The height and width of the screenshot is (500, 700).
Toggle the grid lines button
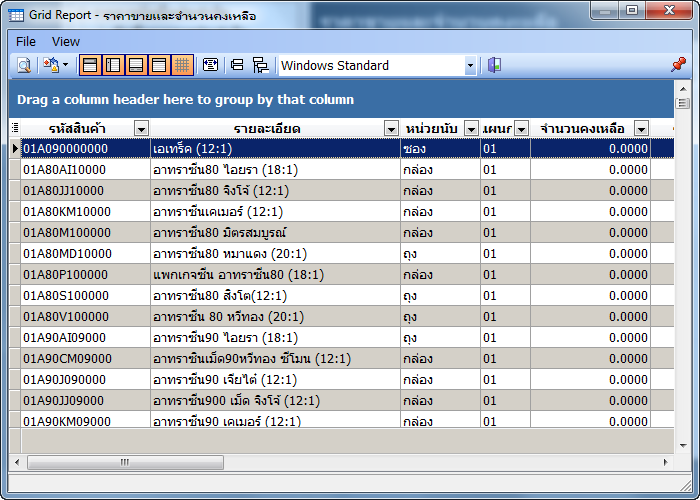coord(182,65)
